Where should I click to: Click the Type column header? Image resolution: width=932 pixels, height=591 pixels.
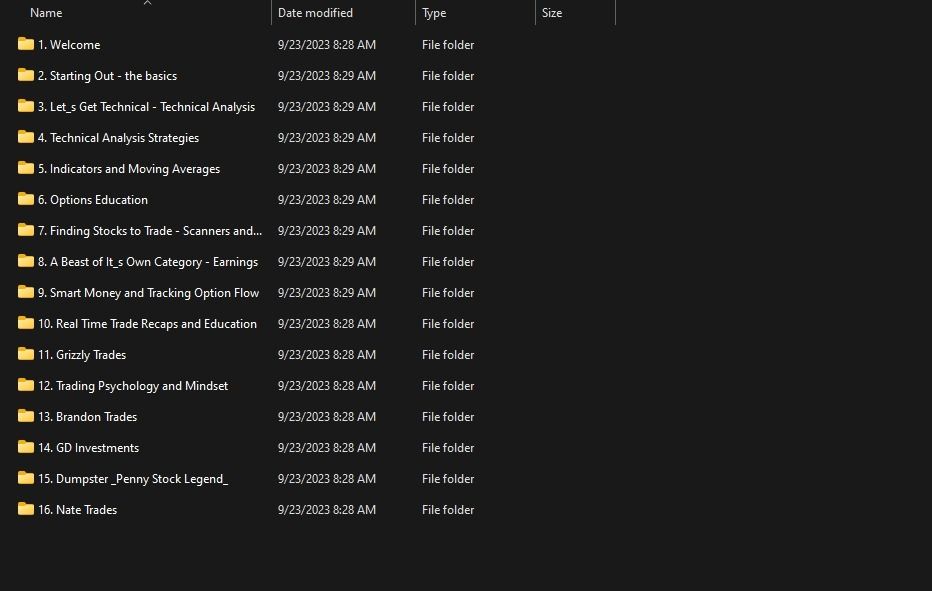click(434, 13)
